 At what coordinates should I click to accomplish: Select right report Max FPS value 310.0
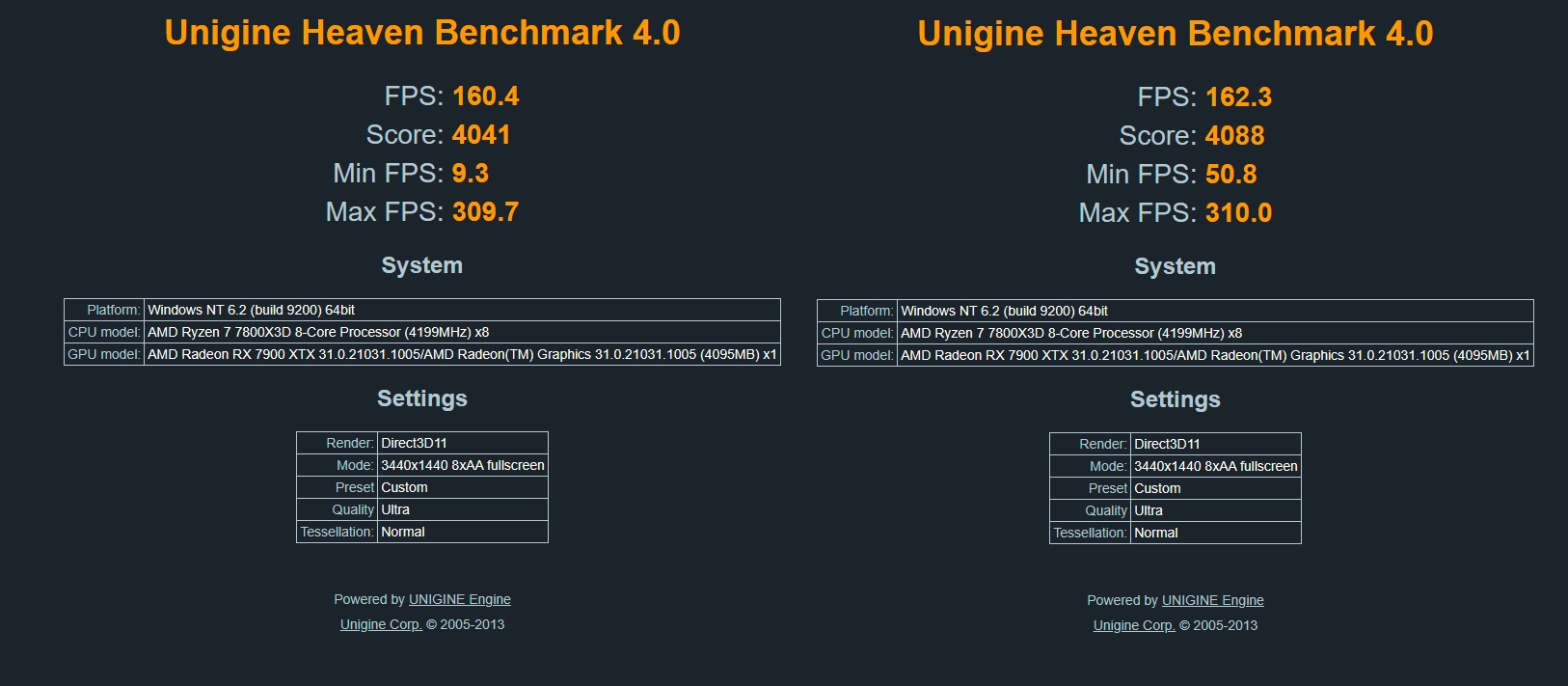point(1239,213)
